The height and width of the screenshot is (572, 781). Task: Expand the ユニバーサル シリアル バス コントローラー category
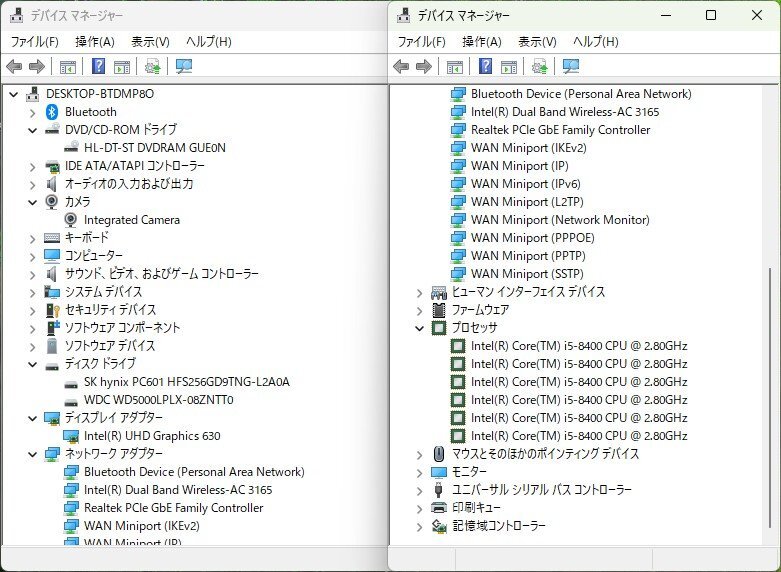pyautogui.click(x=420, y=490)
